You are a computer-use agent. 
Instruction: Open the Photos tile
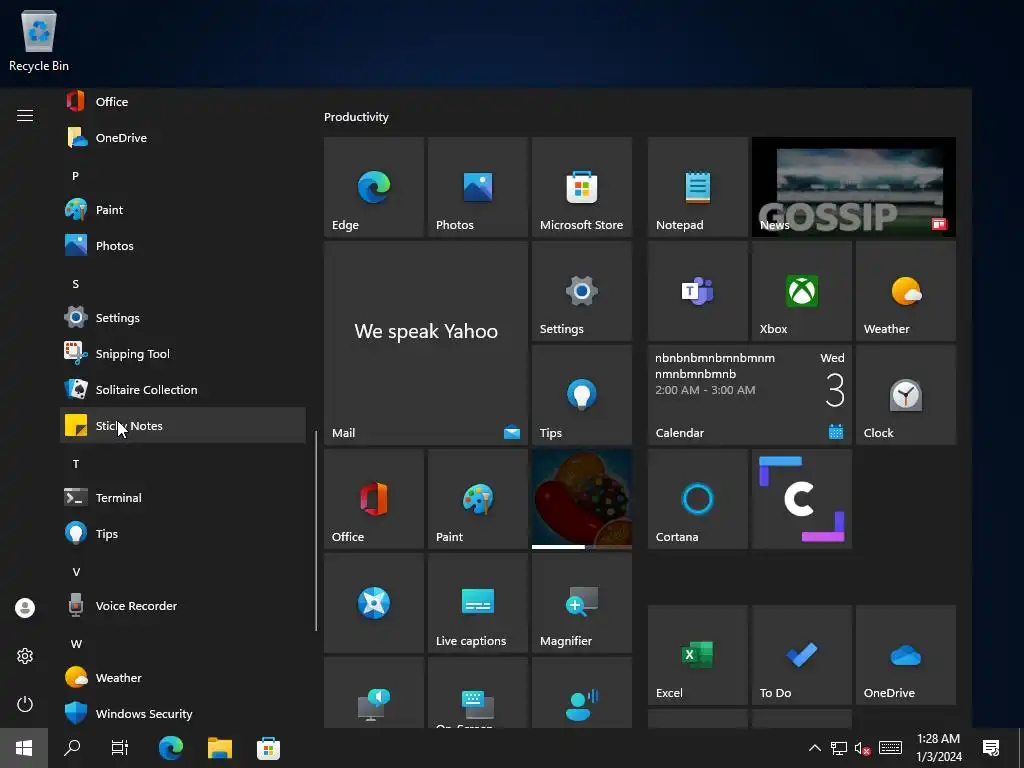coord(477,187)
